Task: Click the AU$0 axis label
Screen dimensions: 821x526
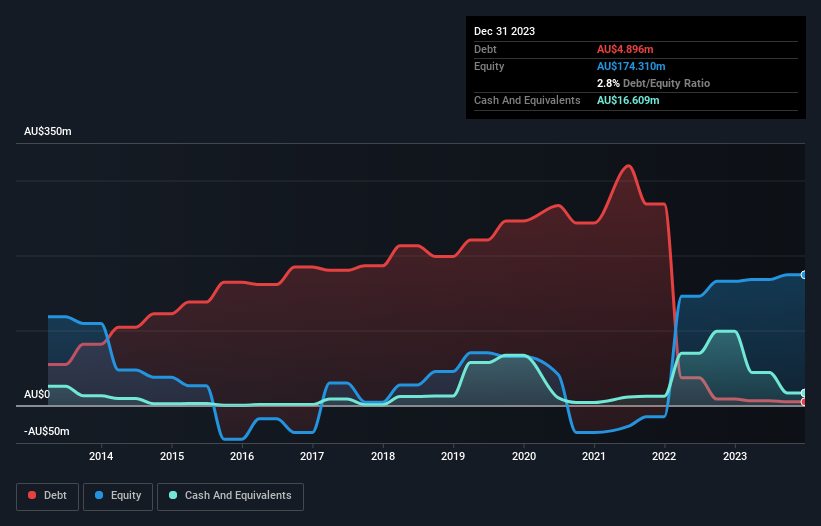Action: click(37, 394)
